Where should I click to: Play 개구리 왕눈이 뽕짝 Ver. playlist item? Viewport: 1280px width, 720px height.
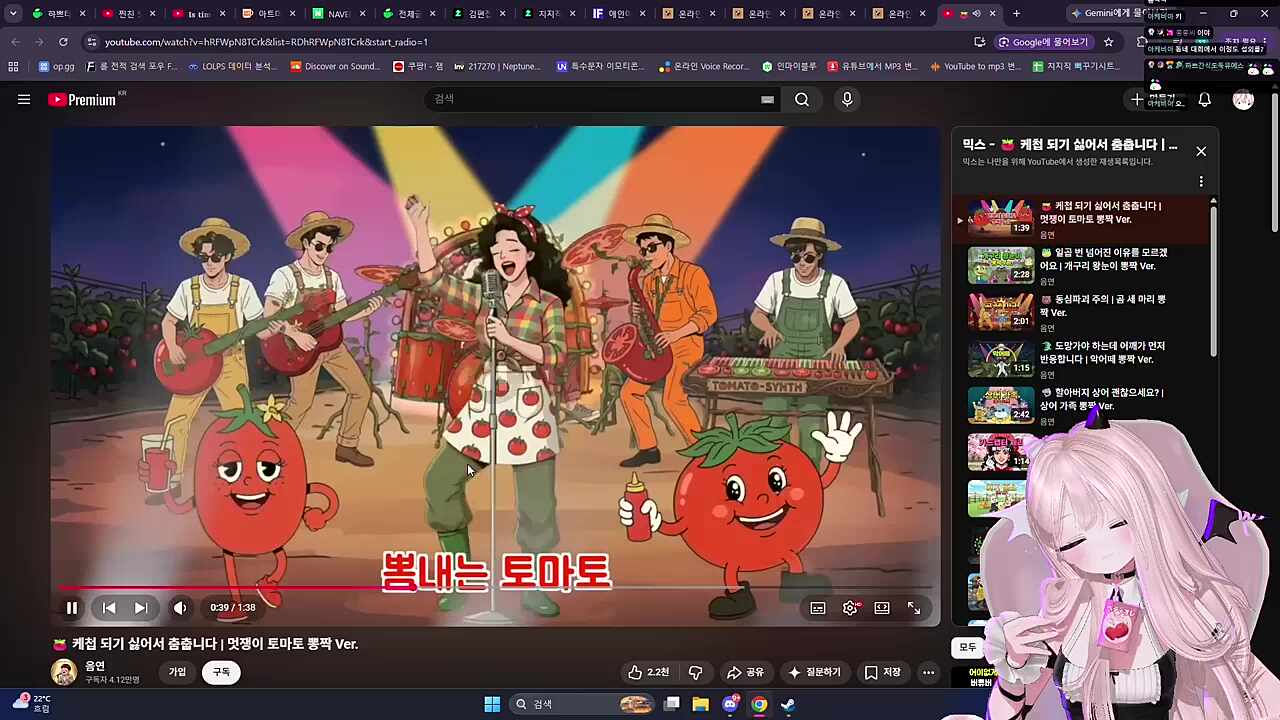(x=1082, y=264)
